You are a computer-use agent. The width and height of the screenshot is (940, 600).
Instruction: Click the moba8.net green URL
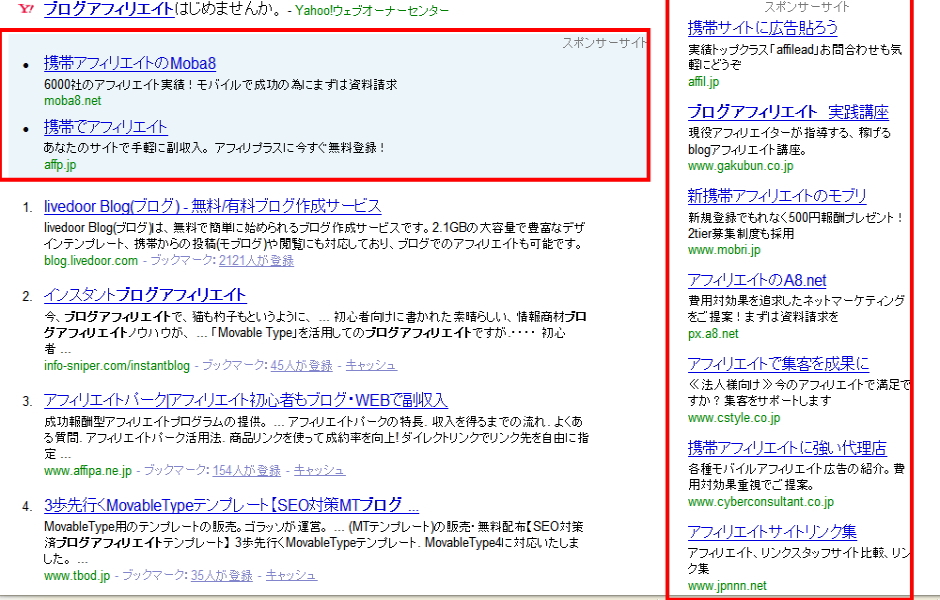click(x=73, y=101)
